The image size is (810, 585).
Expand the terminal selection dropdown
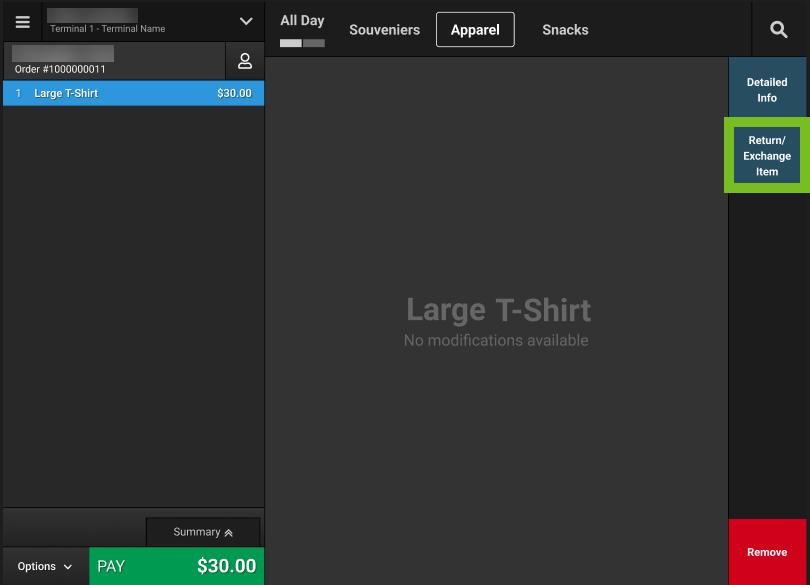[x=245, y=21]
